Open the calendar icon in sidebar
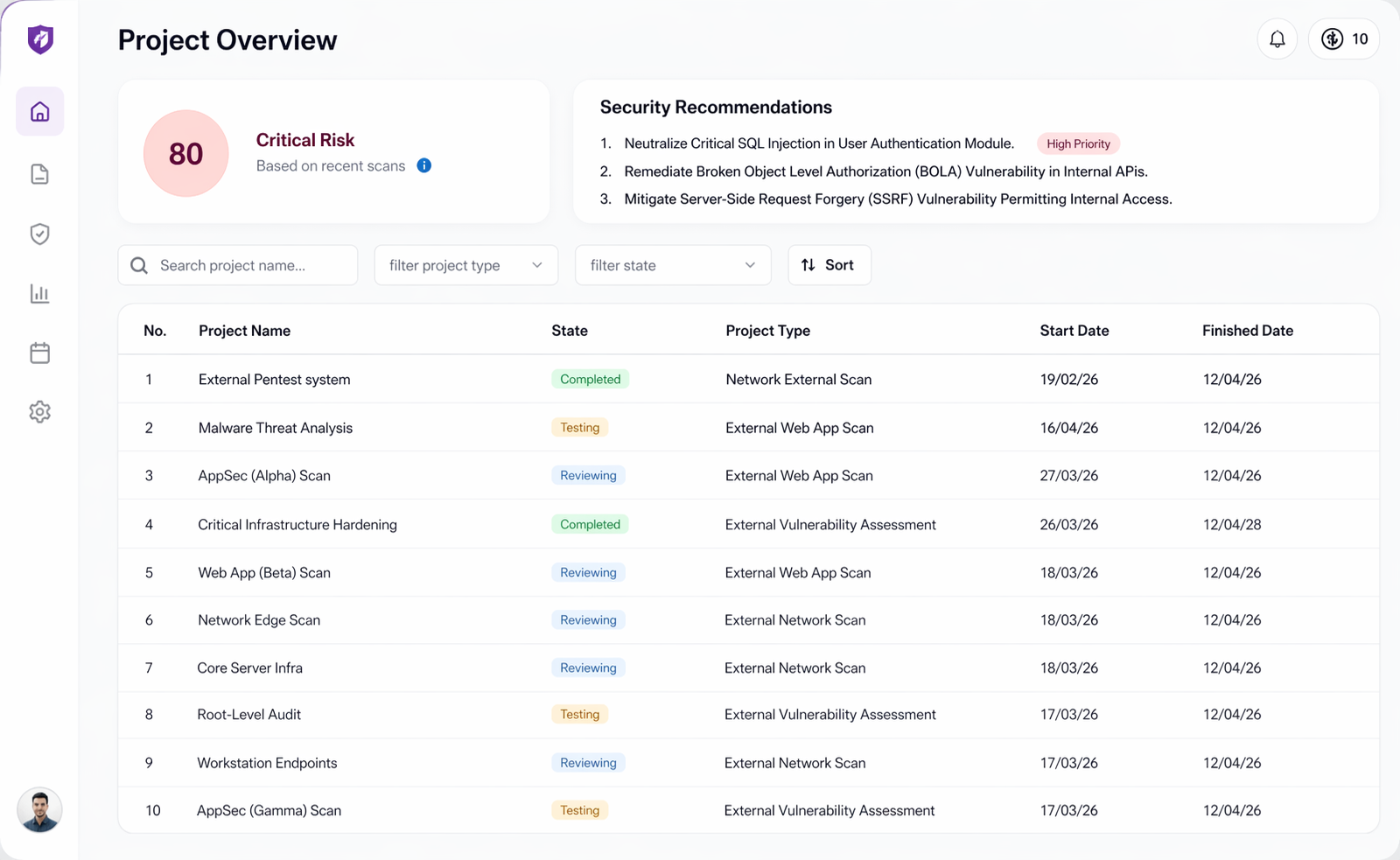The image size is (1400, 860). (40, 353)
